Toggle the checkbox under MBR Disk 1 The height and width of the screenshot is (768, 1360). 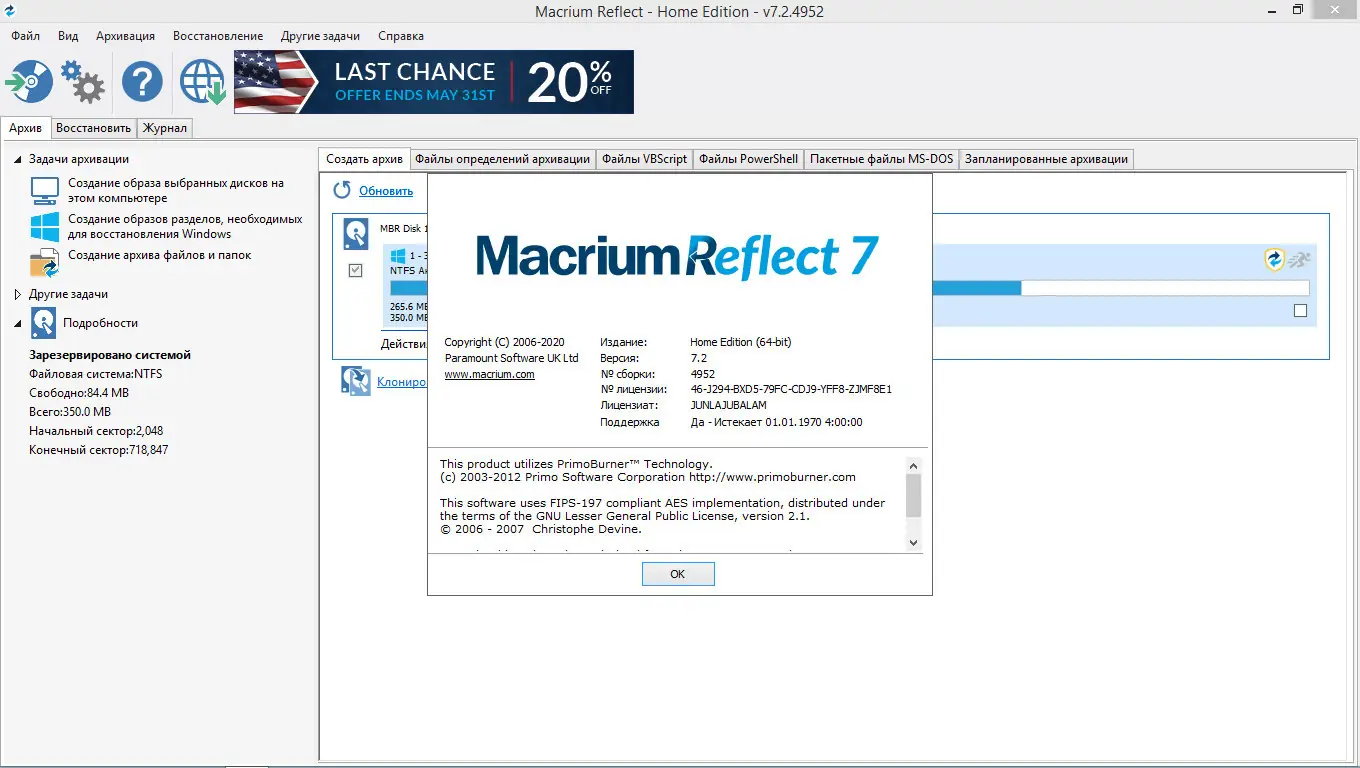[x=355, y=270]
